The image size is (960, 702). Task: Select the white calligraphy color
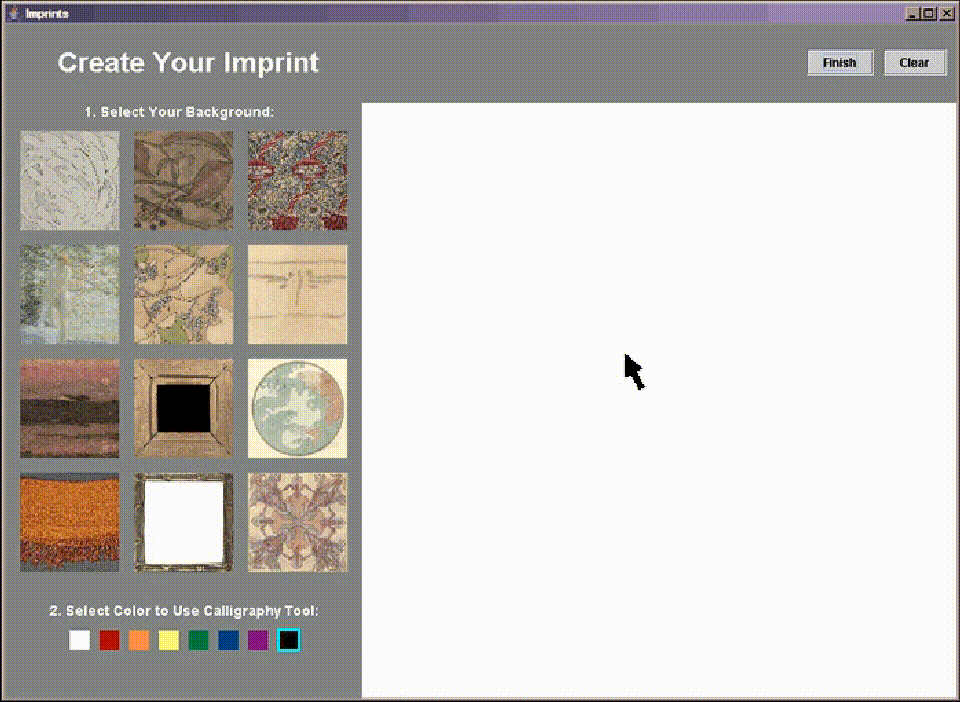(80, 640)
